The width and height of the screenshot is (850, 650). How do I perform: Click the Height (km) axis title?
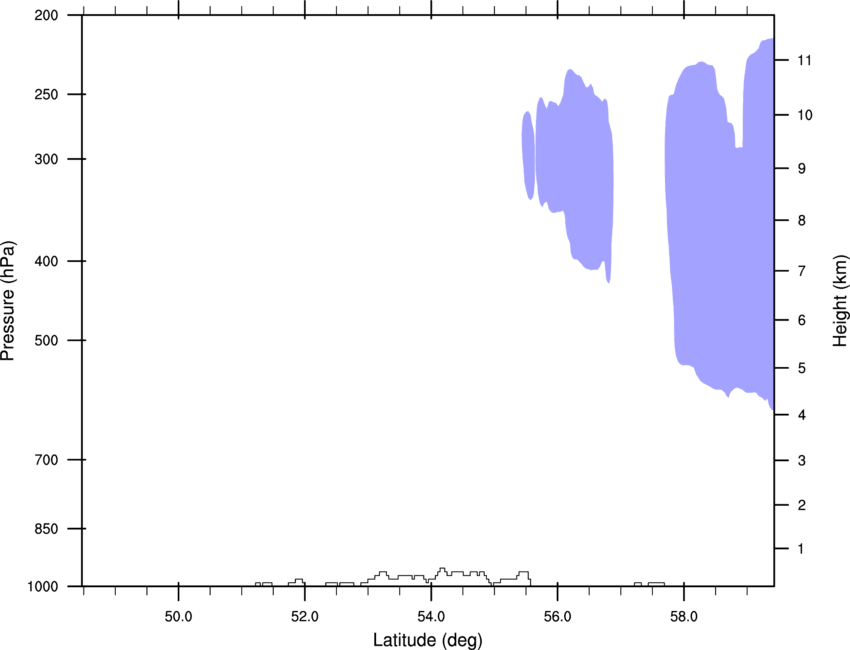[840, 301]
